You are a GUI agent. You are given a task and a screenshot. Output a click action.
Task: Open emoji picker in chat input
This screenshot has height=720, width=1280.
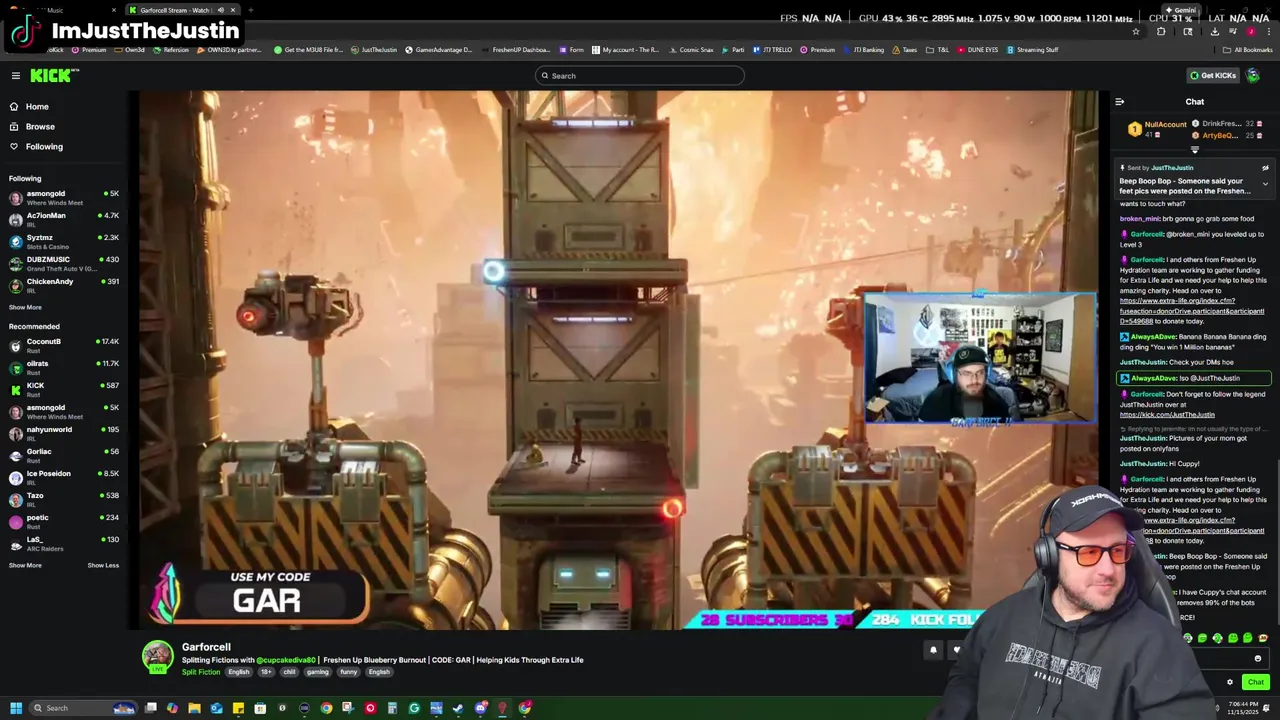pos(1258,659)
